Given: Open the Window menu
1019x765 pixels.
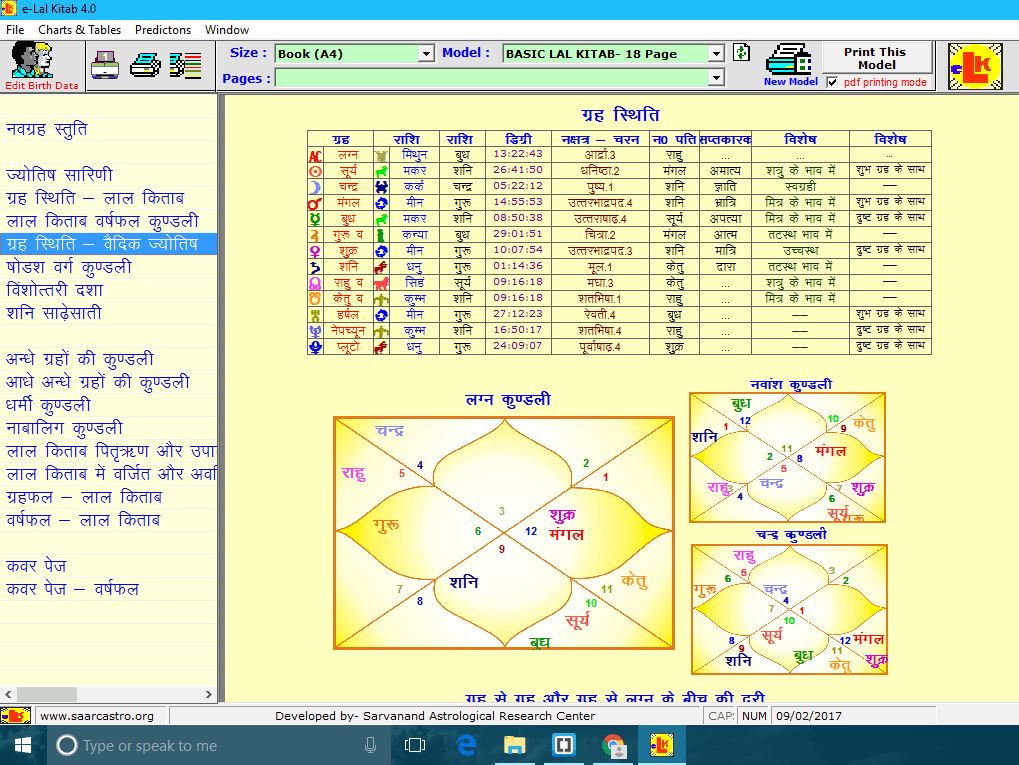Looking at the screenshot, I should (x=227, y=30).
